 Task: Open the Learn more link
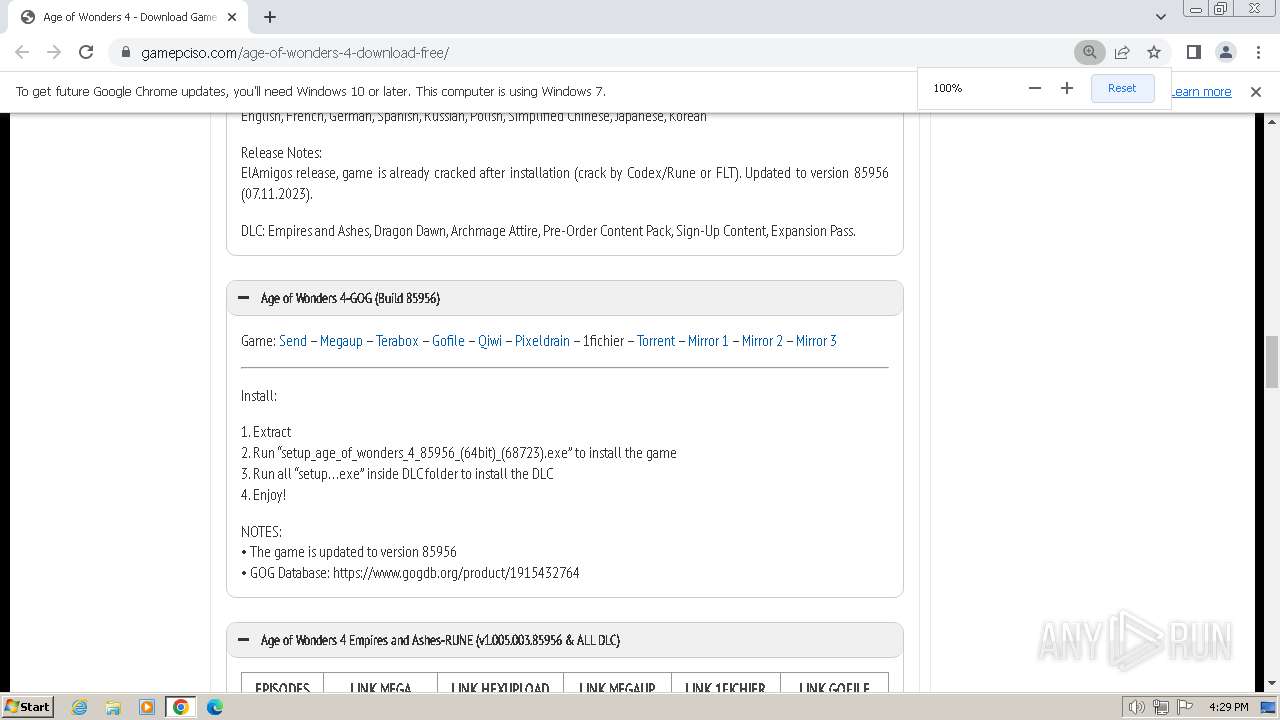(x=1201, y=91)
